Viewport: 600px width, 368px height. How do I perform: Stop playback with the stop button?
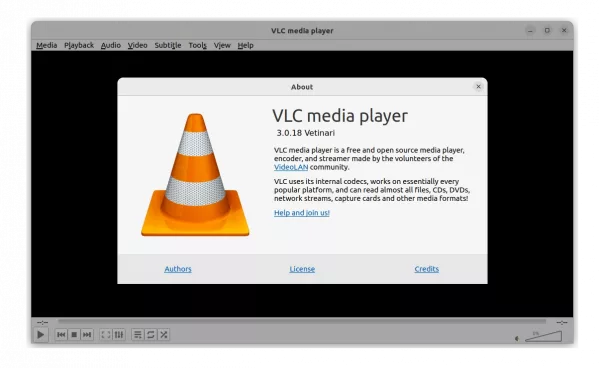pos(74,335)
